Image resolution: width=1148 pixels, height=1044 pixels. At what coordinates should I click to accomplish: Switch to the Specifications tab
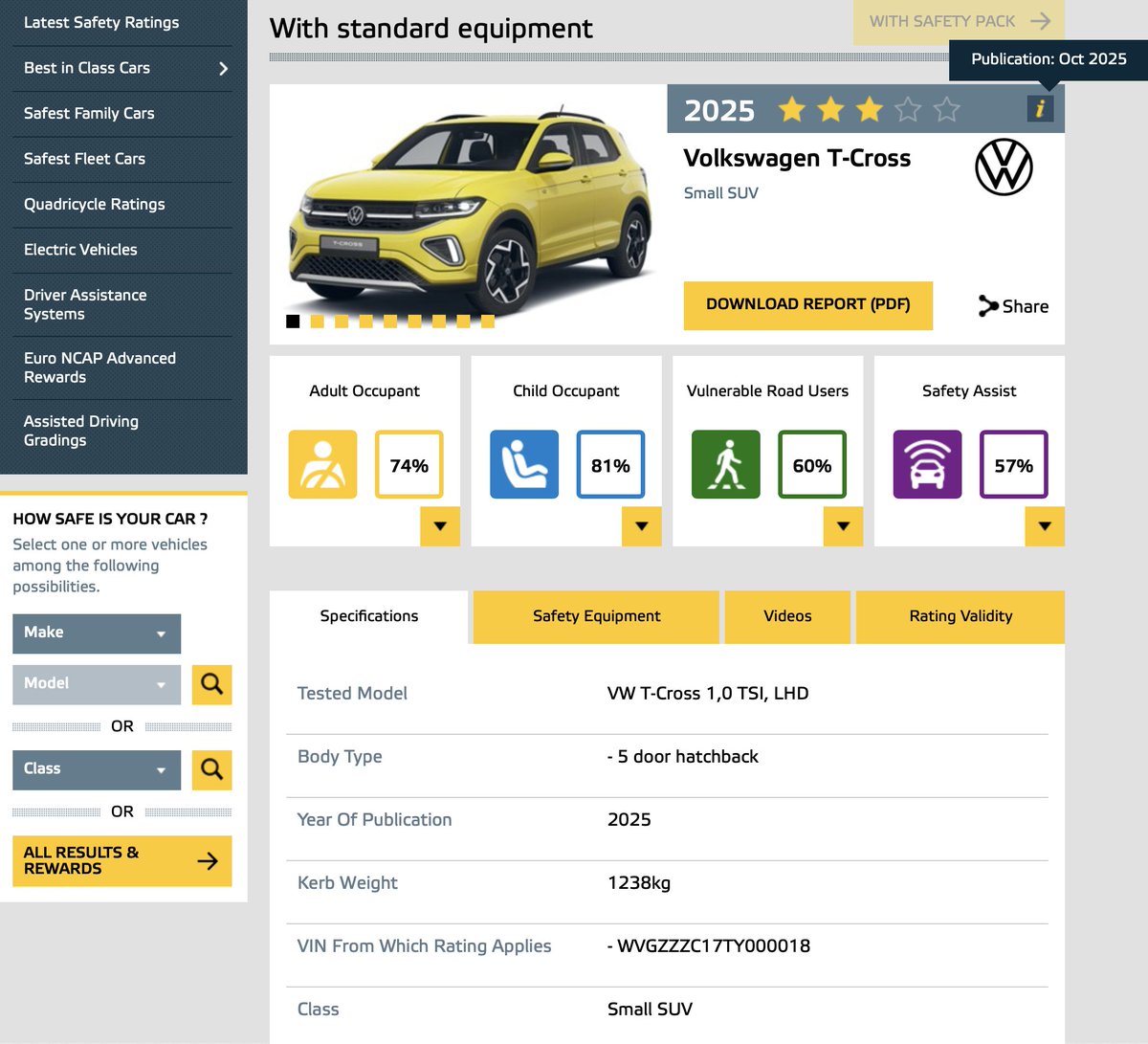(x=369, y=616)
